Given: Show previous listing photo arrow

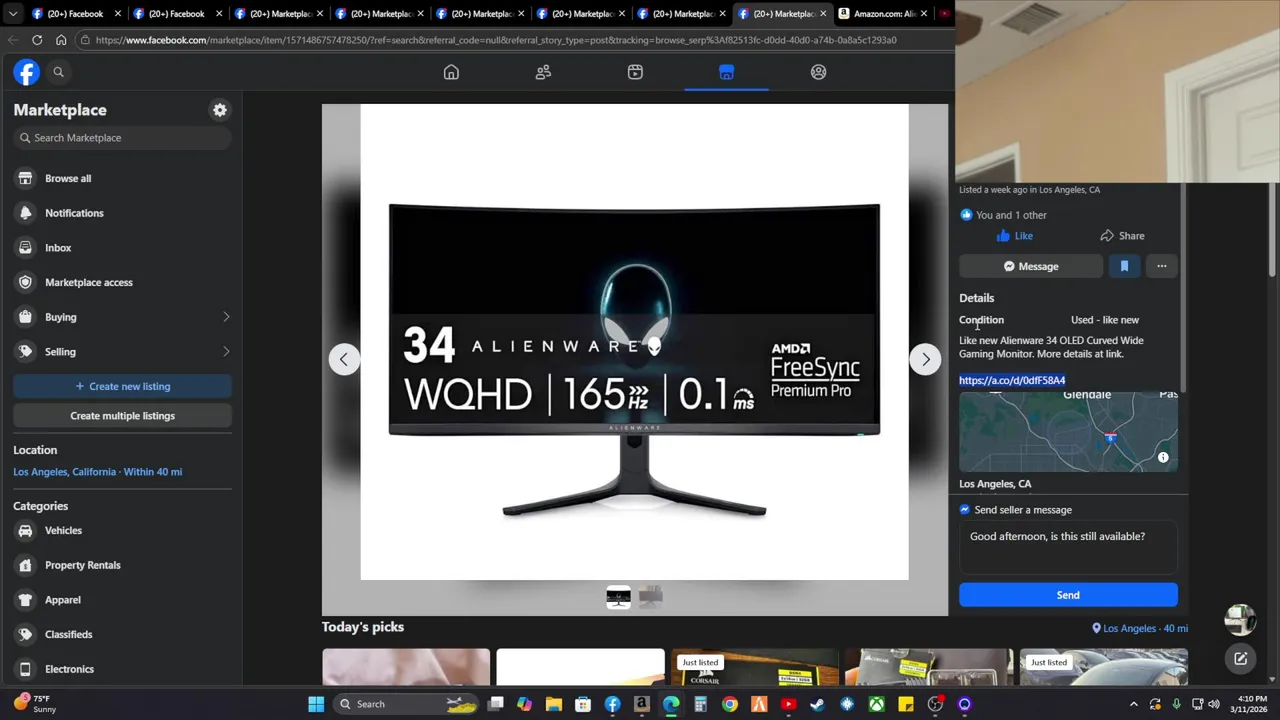Looking at the screenshot, I should click(344, 359).
